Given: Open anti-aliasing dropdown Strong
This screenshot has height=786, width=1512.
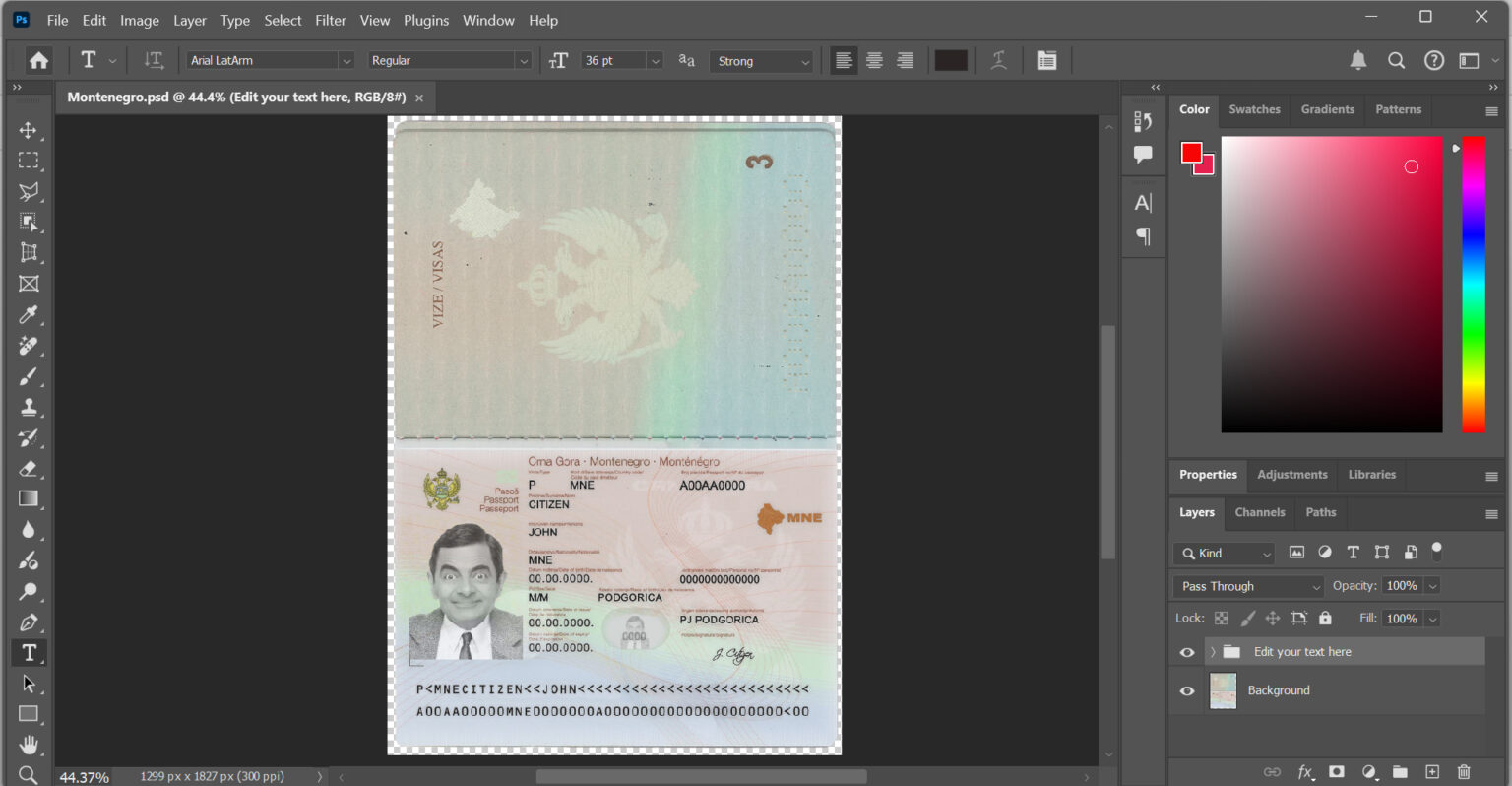Looking at the screenshot, I should pos(762,61).
